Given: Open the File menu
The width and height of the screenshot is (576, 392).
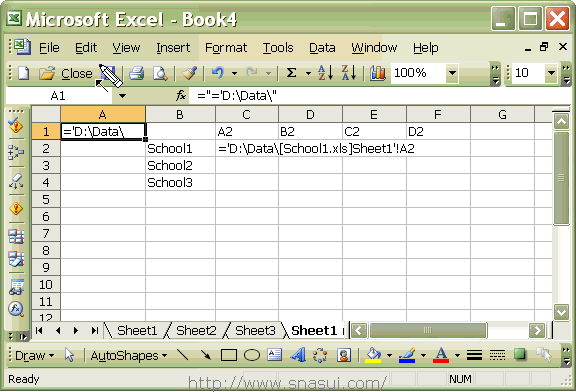Looking at the screenshot, I should click(49, 48).
